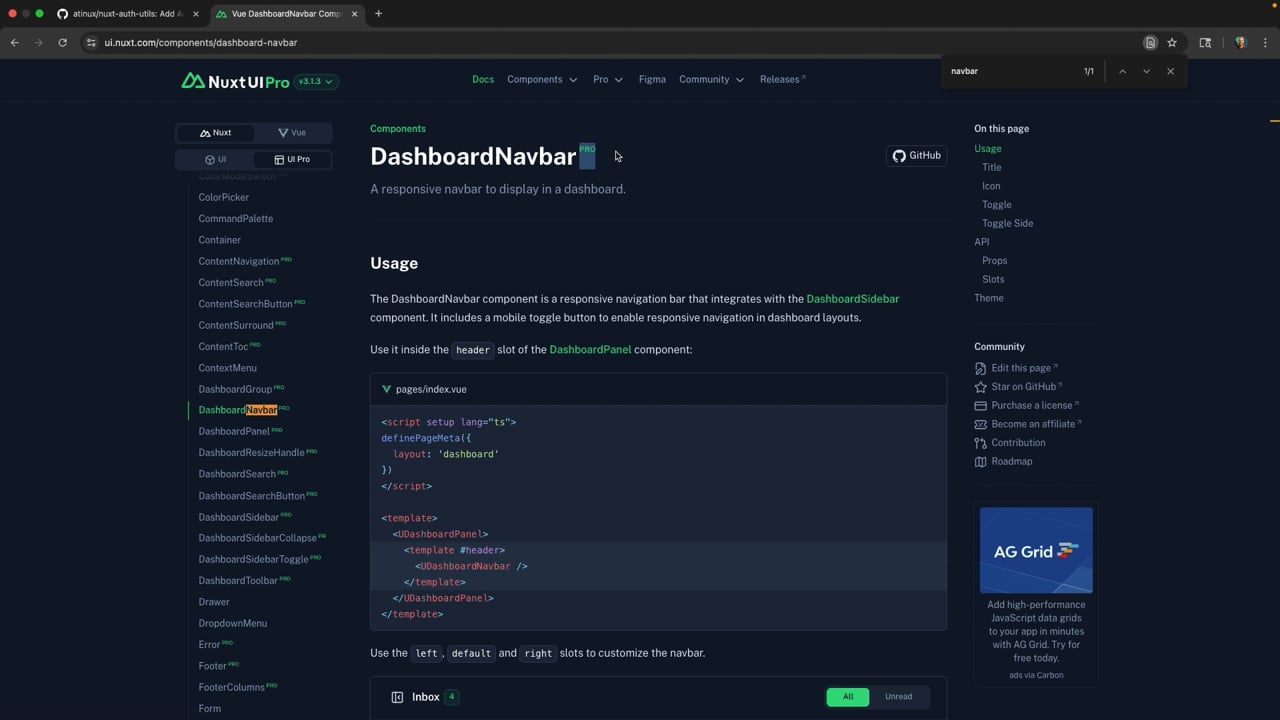Open DropdownMenu in sidebar
Viewport: 1280px width, 720px height.
point(233,623)
